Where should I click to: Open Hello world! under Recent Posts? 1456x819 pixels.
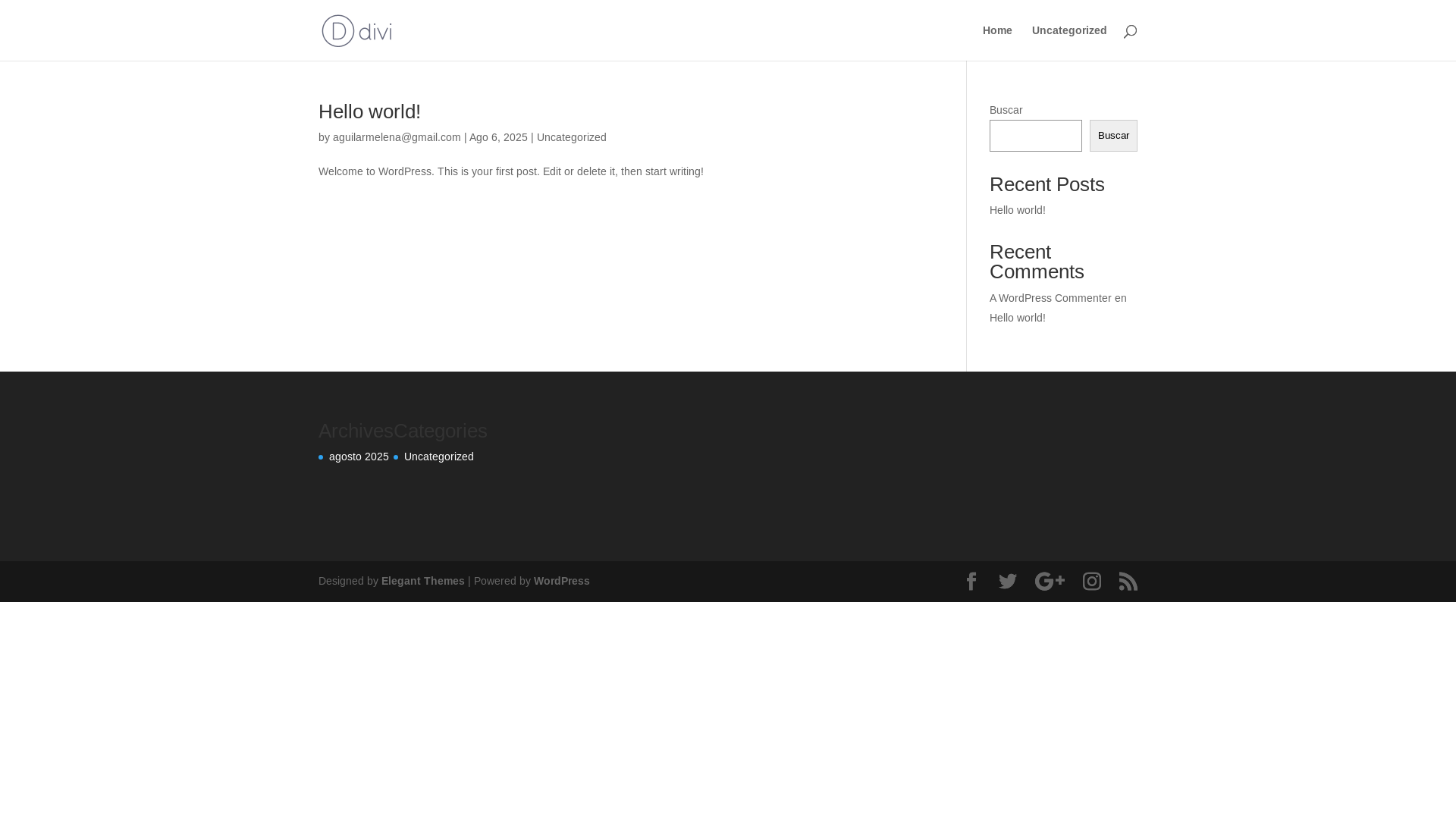tap(1018, 210)
